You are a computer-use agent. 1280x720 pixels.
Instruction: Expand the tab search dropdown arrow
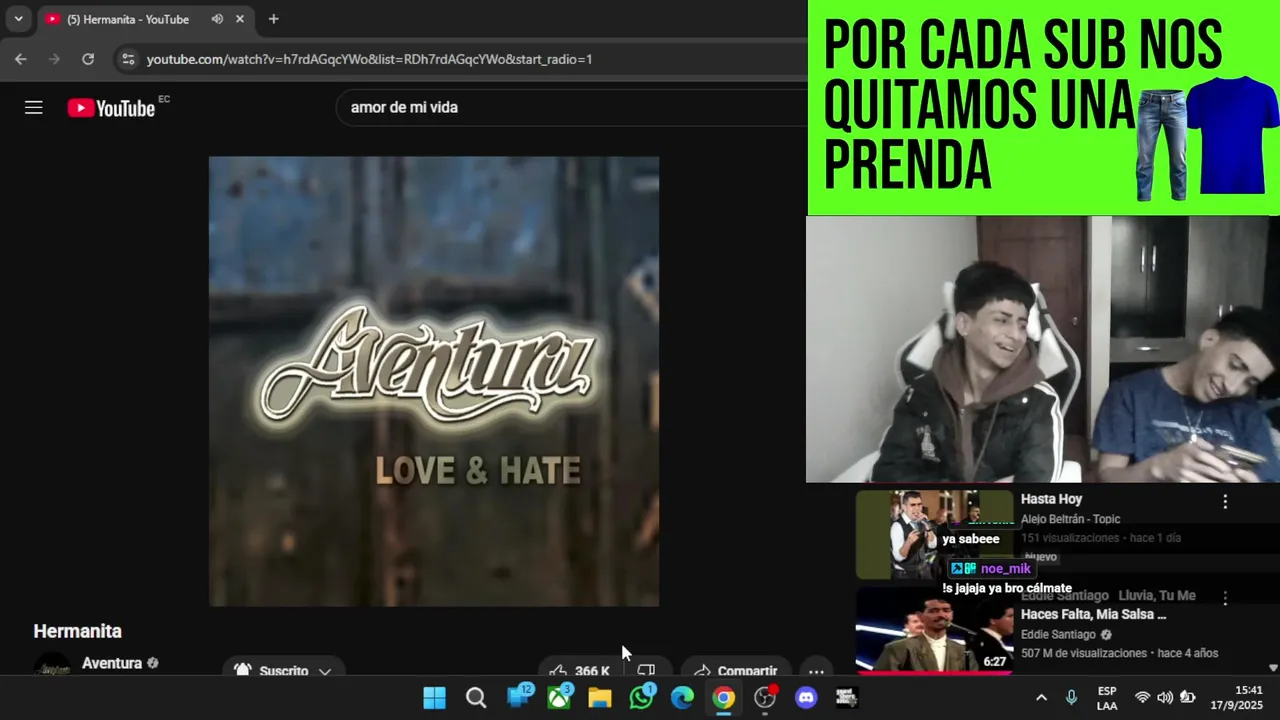(x=18, y=19)
